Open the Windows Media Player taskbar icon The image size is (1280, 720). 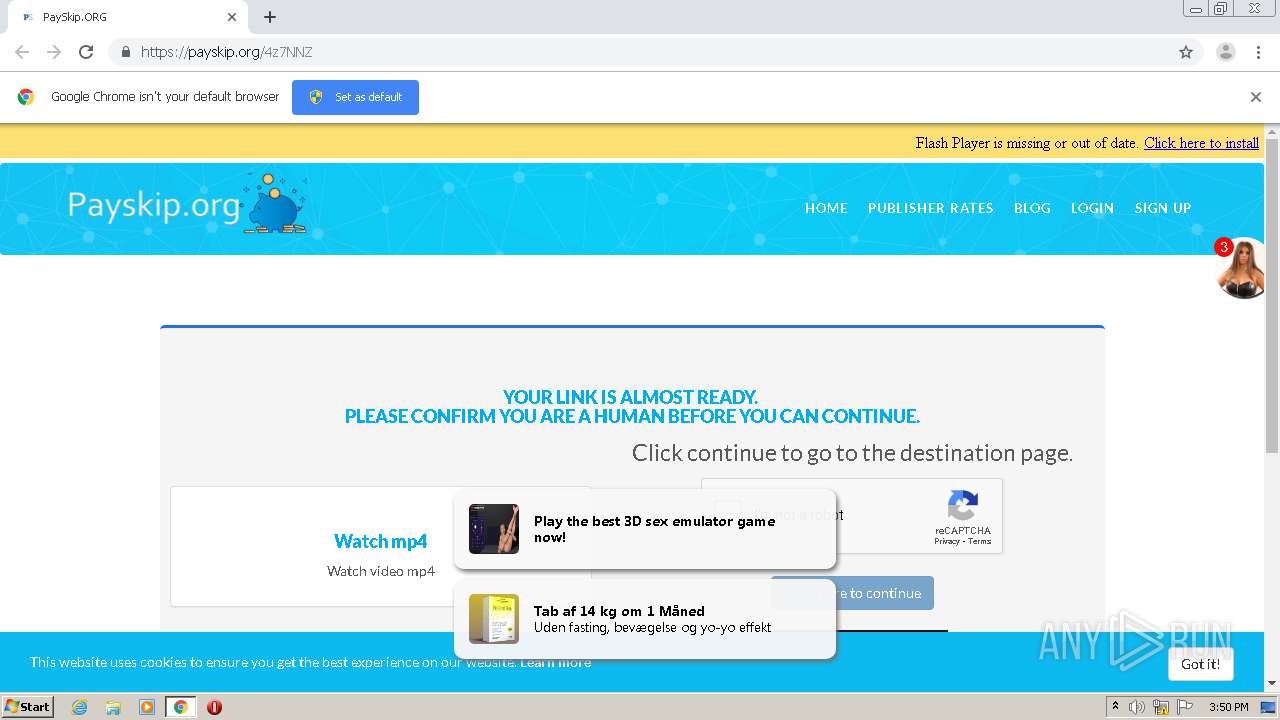click(147, 707)
